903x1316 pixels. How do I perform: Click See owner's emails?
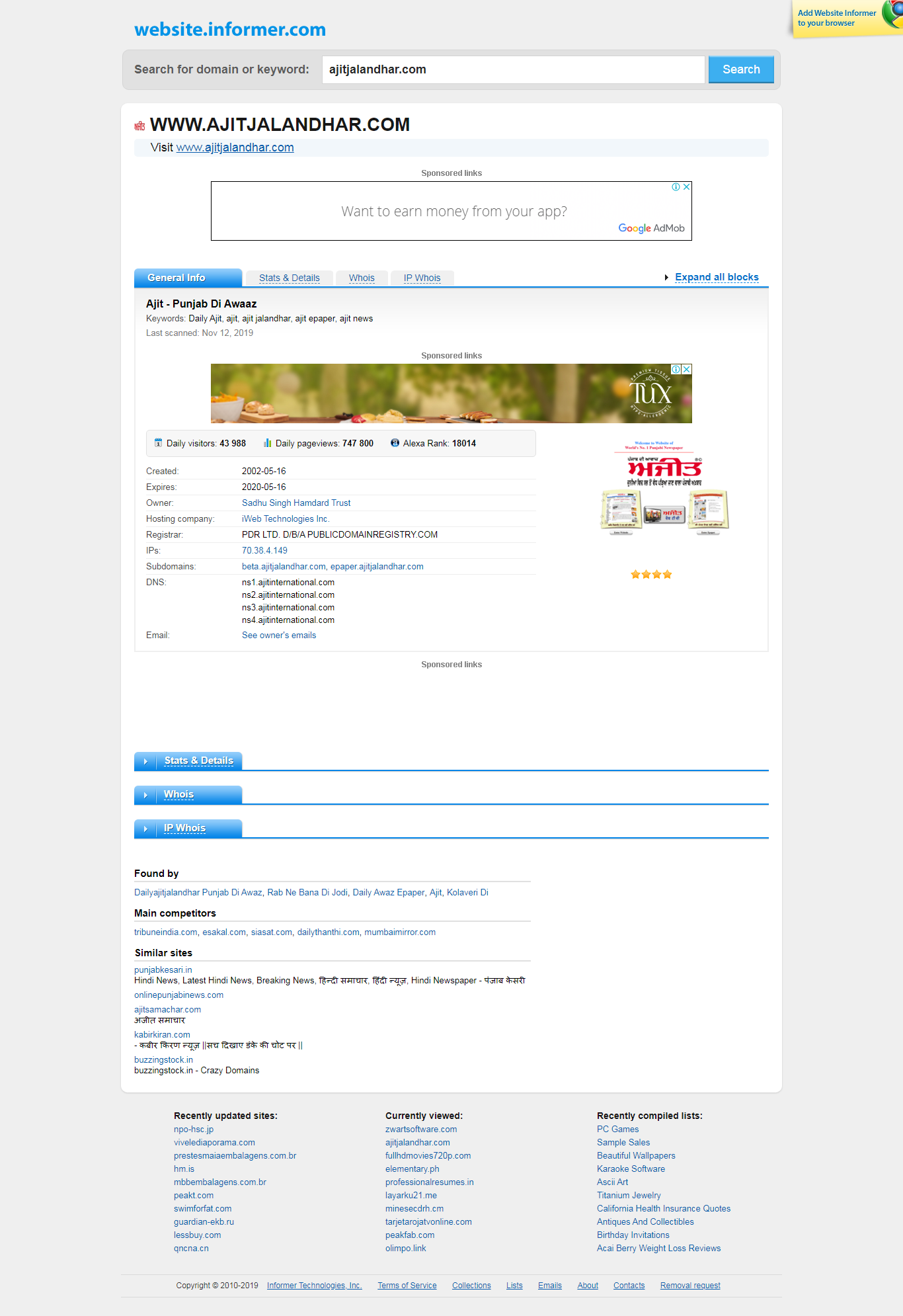coord(279,636)
